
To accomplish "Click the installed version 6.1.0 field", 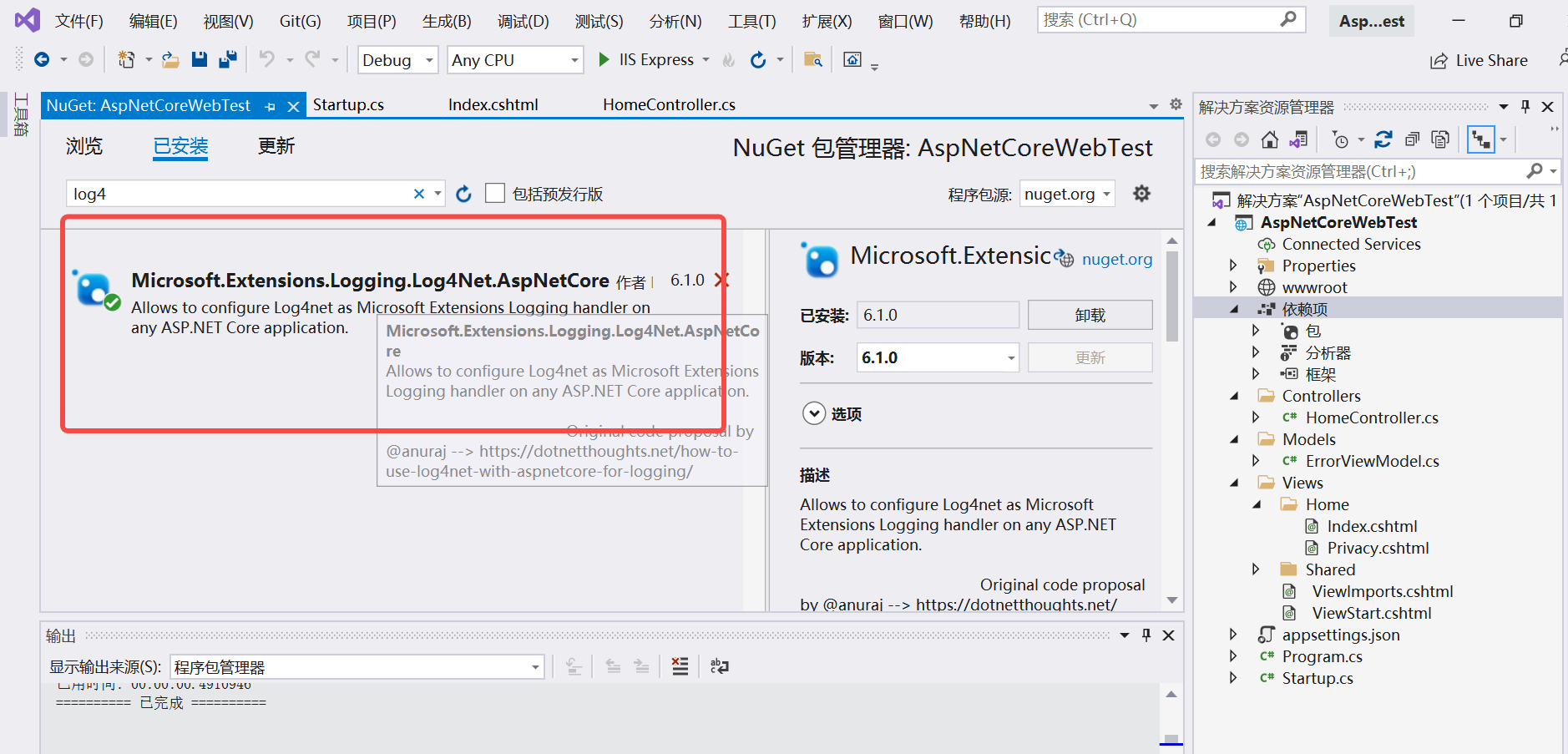I will pyautogui.click(x=938, y=315).
